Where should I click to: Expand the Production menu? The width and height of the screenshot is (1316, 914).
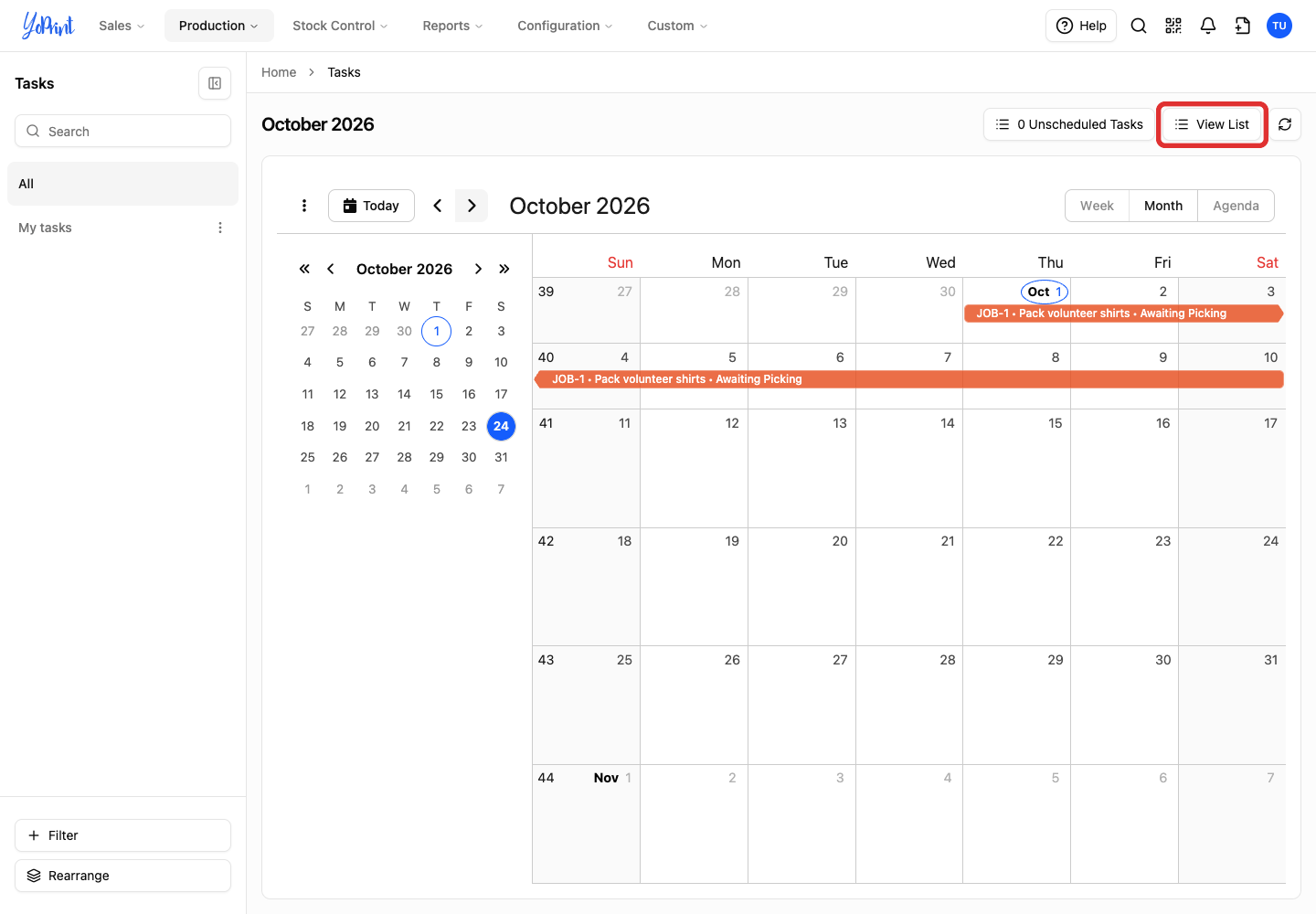tap(218, 26)
